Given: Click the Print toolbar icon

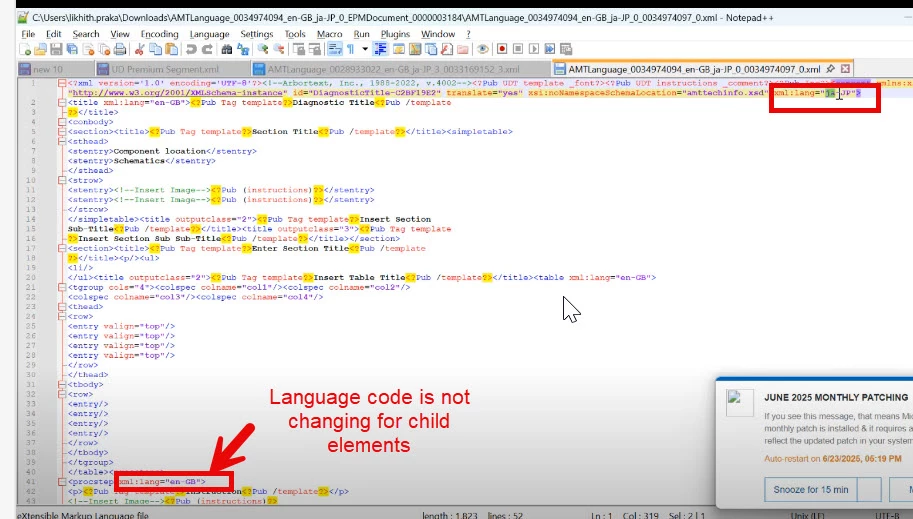Looking at the screenshot, I should pyautogui.click(x=119, y=49).
